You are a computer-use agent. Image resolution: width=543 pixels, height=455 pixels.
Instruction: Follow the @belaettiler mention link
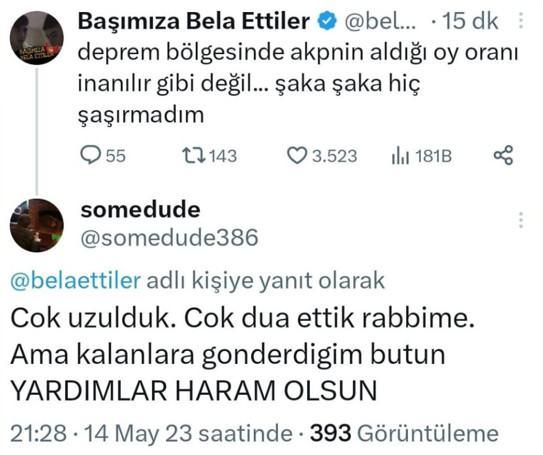pyautogui.click(x=75, y=280)
